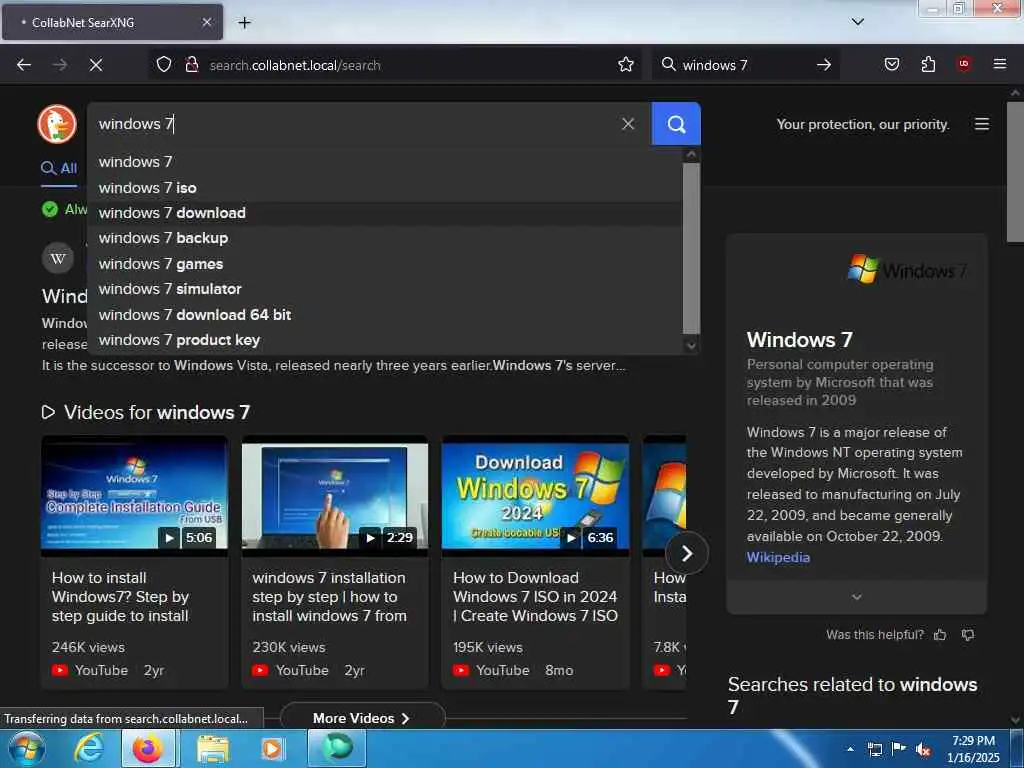Open the extensions puzzle icon

pyautogui.click(x=928, y=64)
